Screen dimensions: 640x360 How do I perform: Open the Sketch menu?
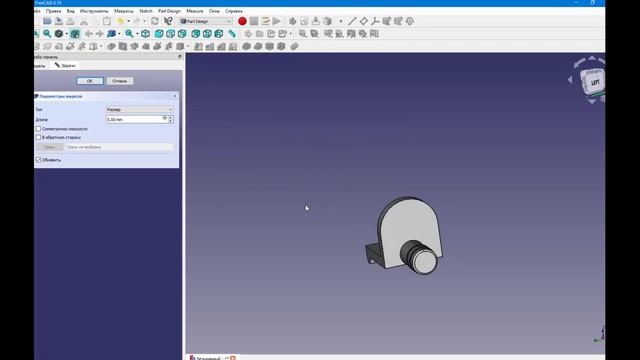(146, 11)
